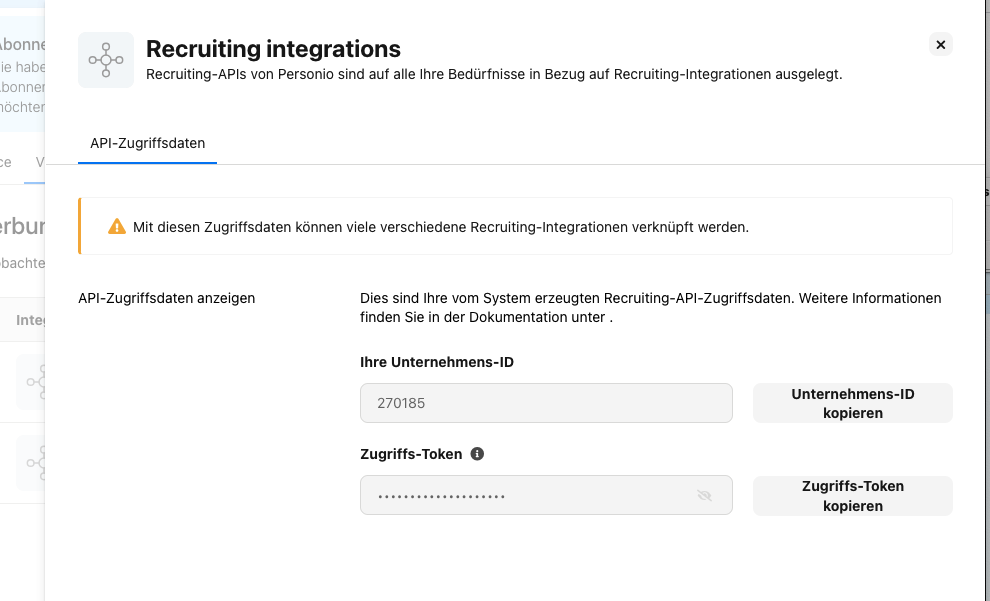The height and width of the screenshot is (601, 990).
Task: Focus the masked Zugriffs-Token field
Action: (546, 495)
